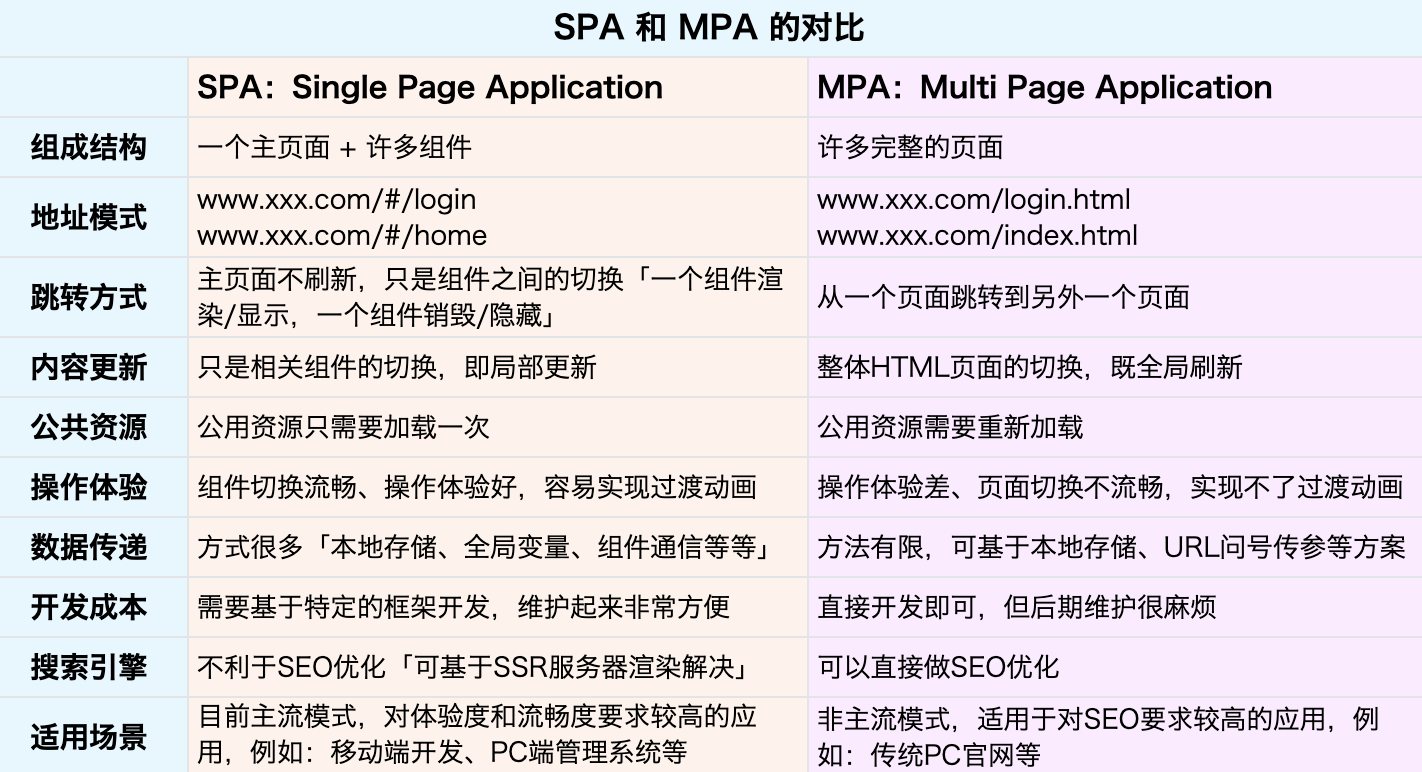This screenshot has height=772, width=1422.
Task: Select the '数据传递' row label
Action: (89, 547)
